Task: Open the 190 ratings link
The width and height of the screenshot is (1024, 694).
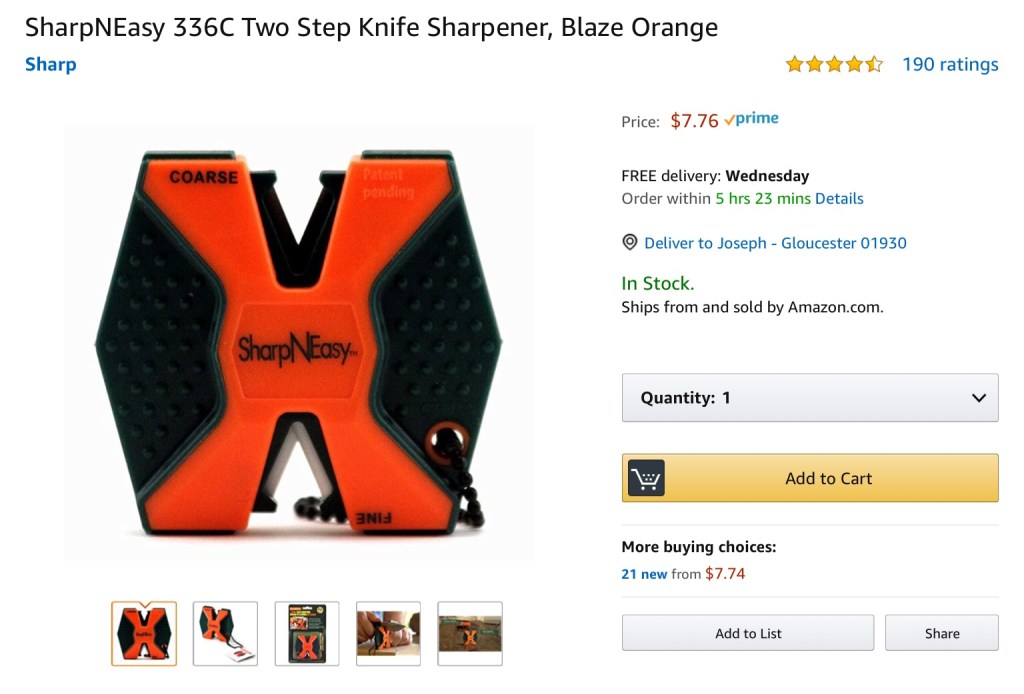Action: 950,64
